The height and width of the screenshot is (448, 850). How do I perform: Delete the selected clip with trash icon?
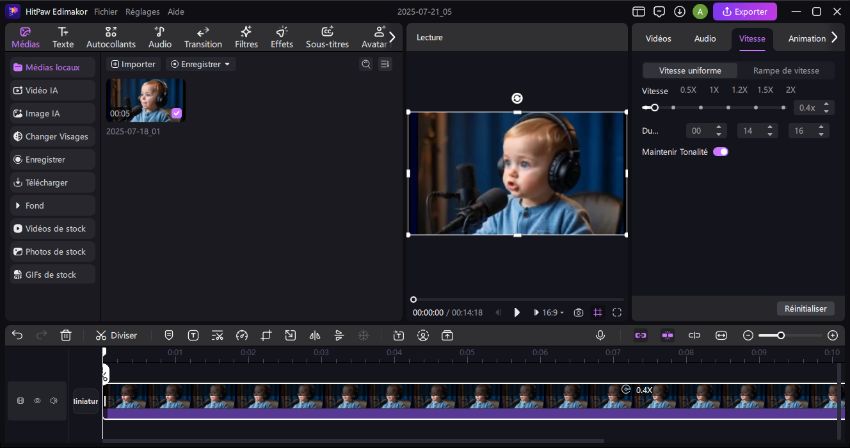(66, 335)
